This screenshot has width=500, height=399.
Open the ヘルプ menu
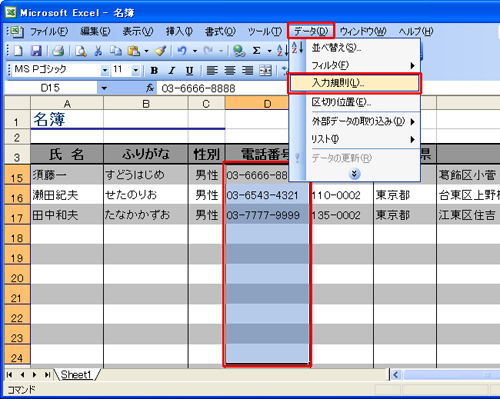pyautogui.click(x=416, y=32)
